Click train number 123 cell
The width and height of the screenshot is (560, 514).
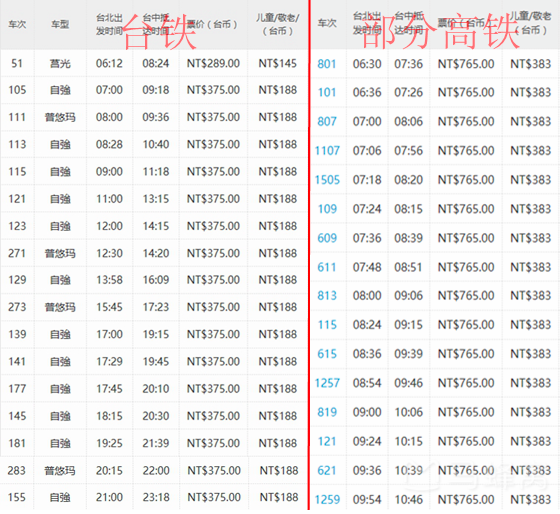pyautogui.click(x=17, y=226)
